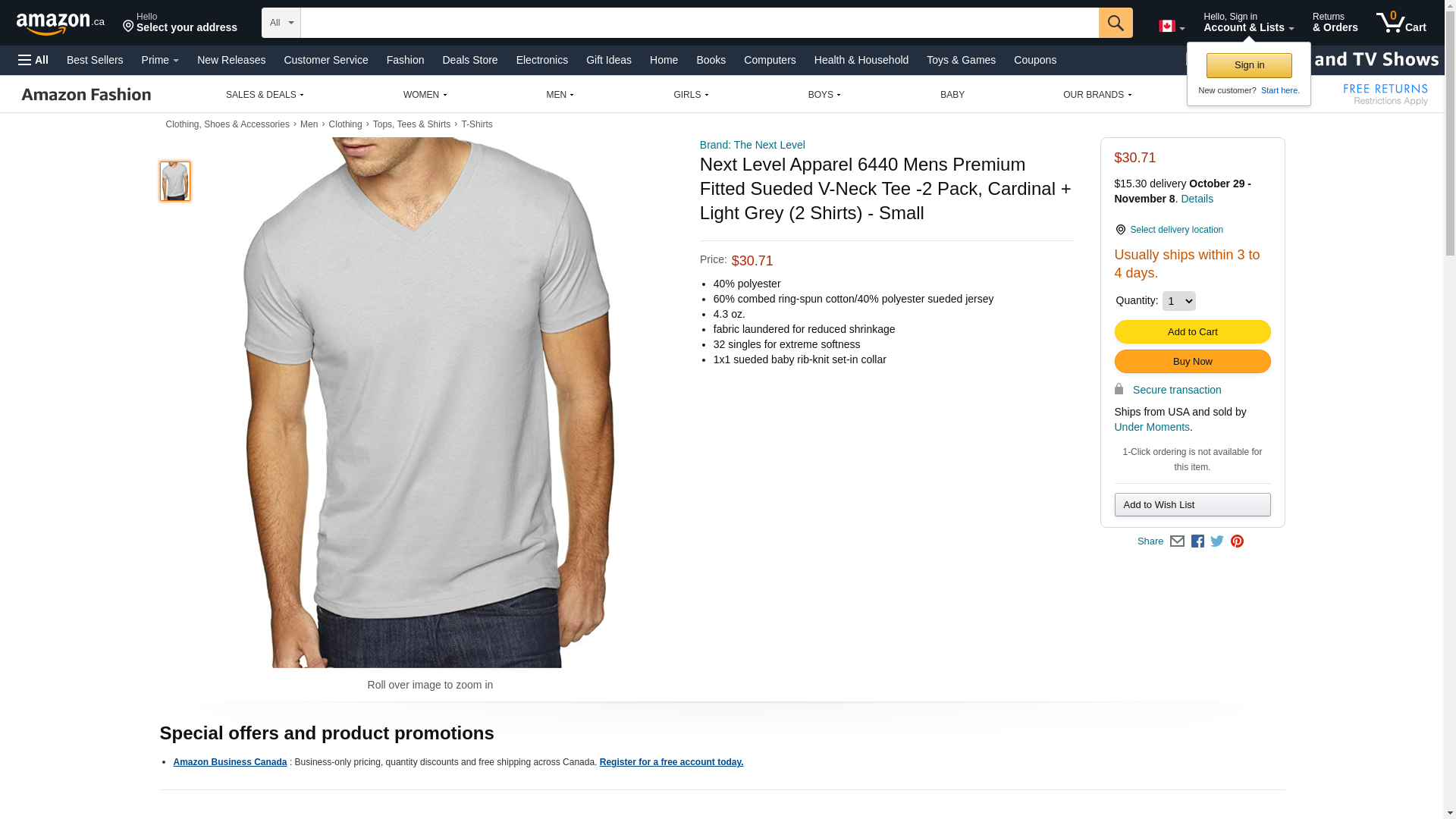Screen dimensions: 1456x819
Task: Expand the Prime menu
Action: 160,60
